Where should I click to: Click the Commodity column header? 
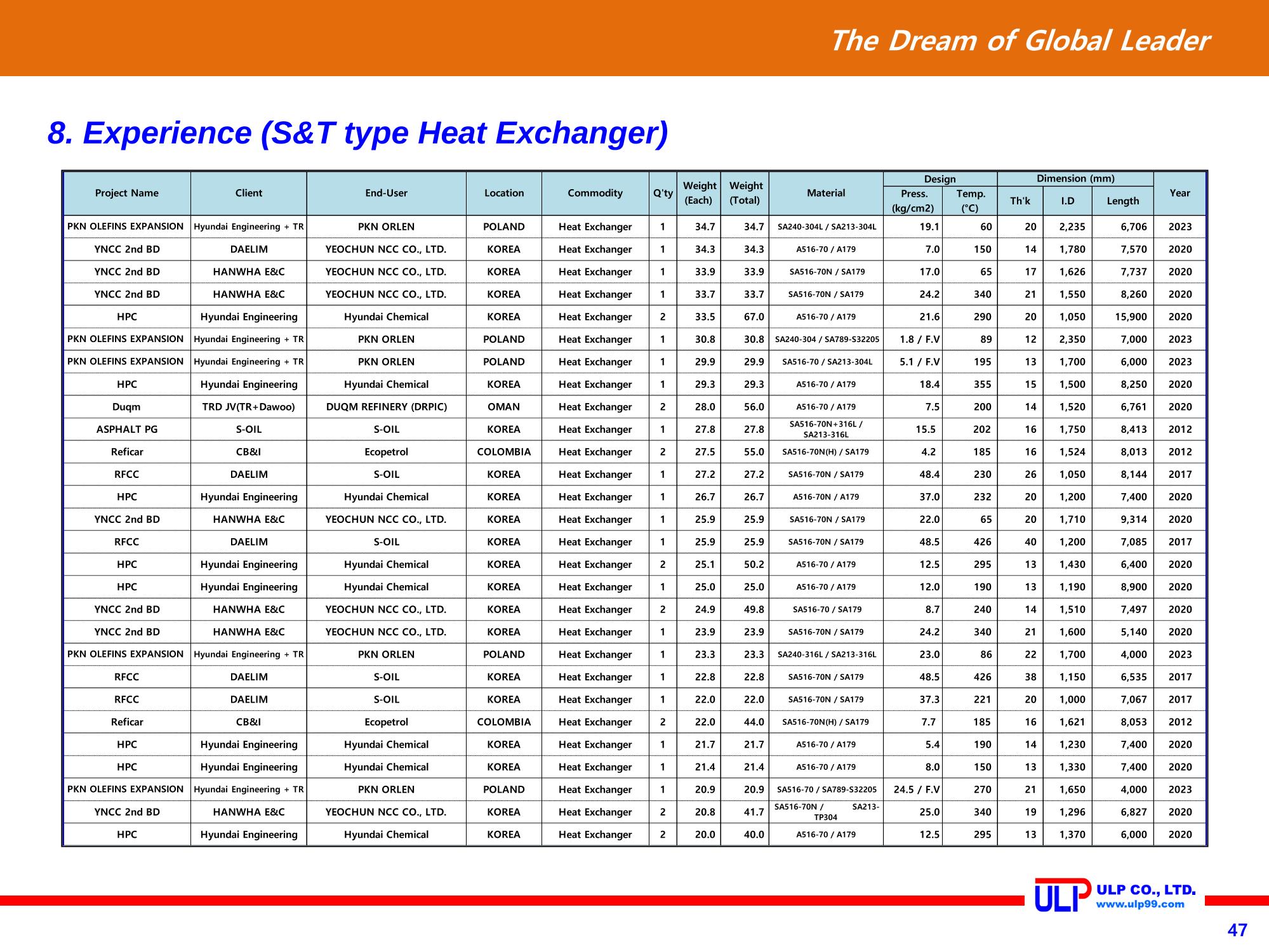point(595,193)
